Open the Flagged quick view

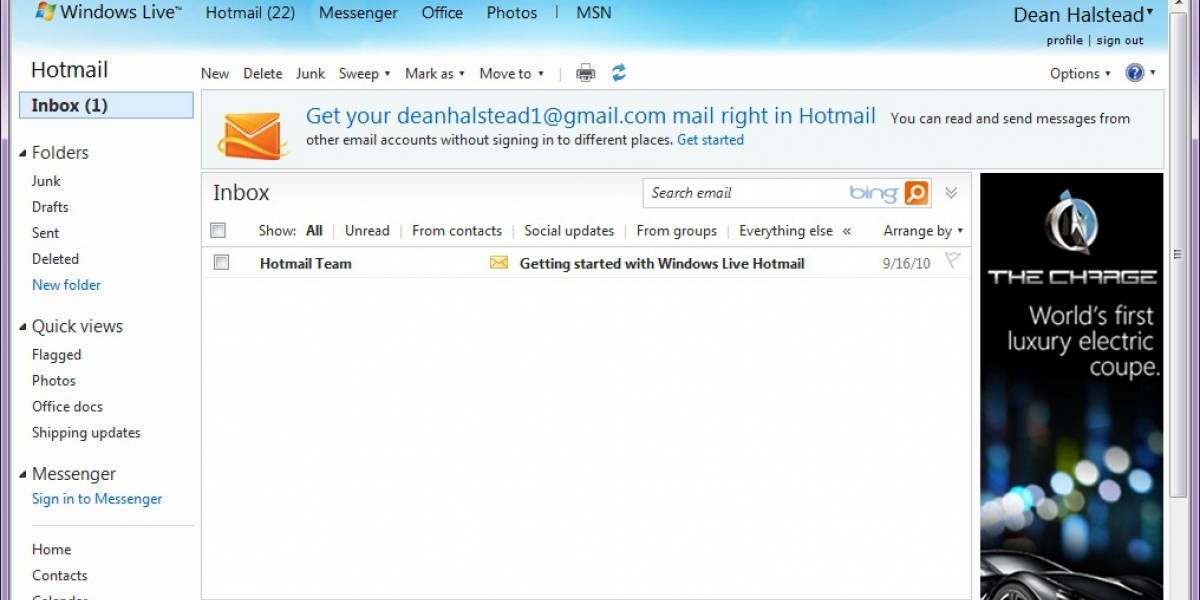56,355
